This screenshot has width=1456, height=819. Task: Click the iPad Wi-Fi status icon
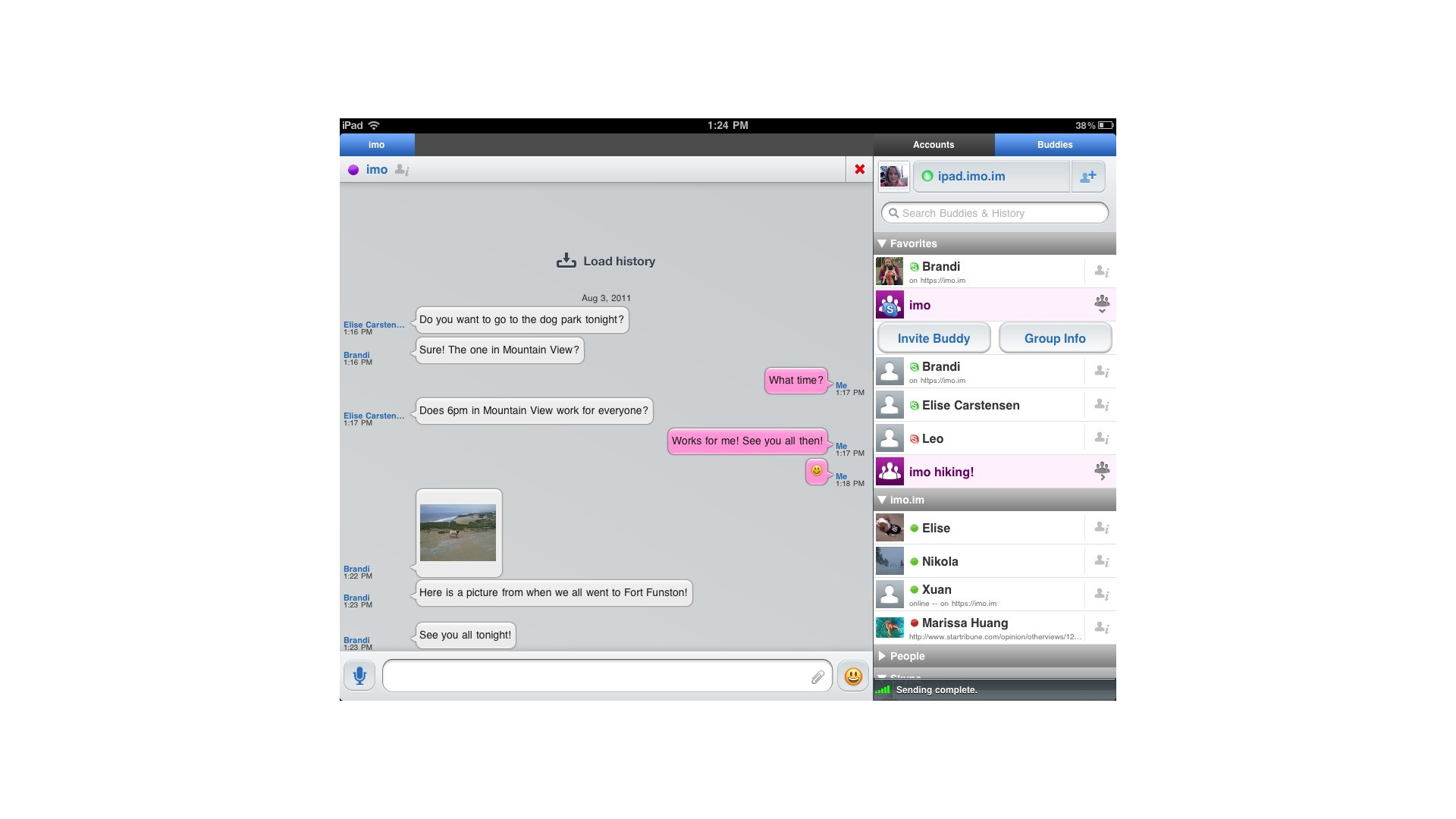374,125
